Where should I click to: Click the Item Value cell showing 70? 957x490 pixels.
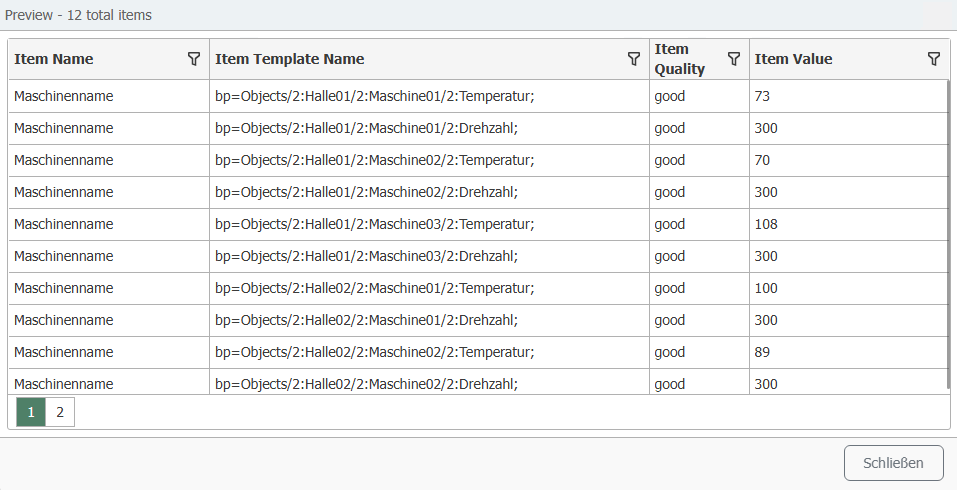[763, 160]
